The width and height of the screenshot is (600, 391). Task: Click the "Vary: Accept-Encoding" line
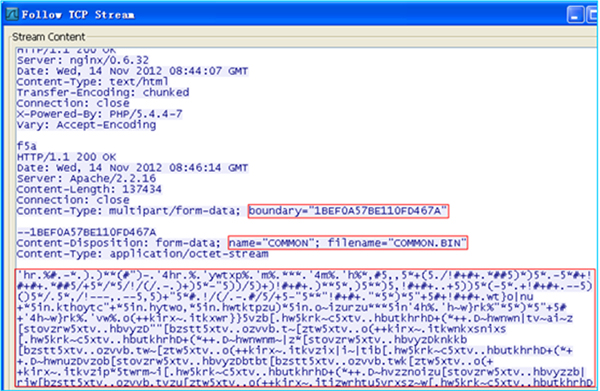(x=86, y=125)
